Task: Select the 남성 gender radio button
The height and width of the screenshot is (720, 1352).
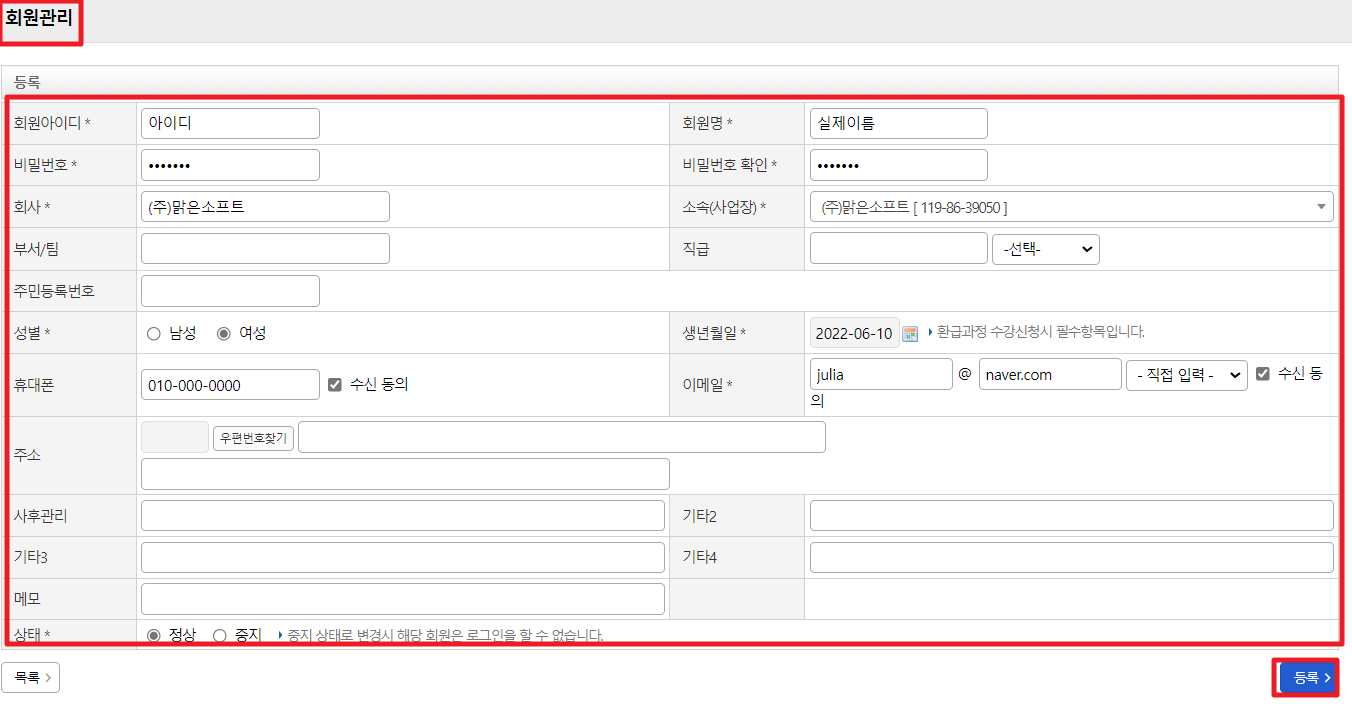Action: (x=154, y=334)
